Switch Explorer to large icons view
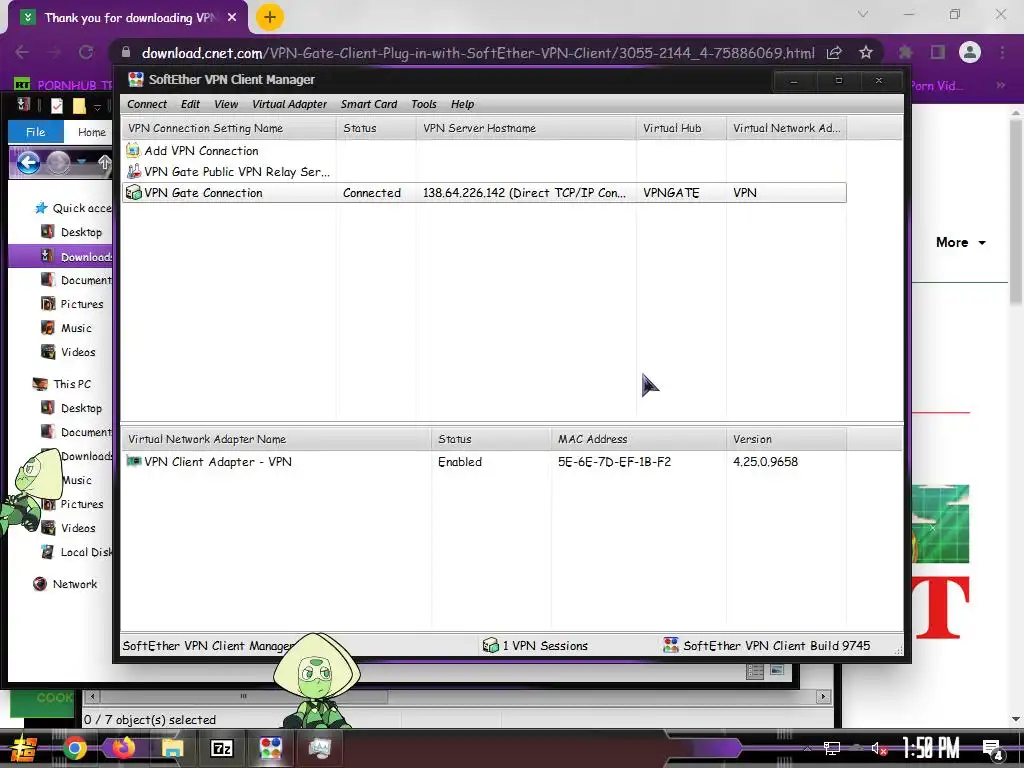Viewport: 1024px width, 768px height. pos(777,670)
